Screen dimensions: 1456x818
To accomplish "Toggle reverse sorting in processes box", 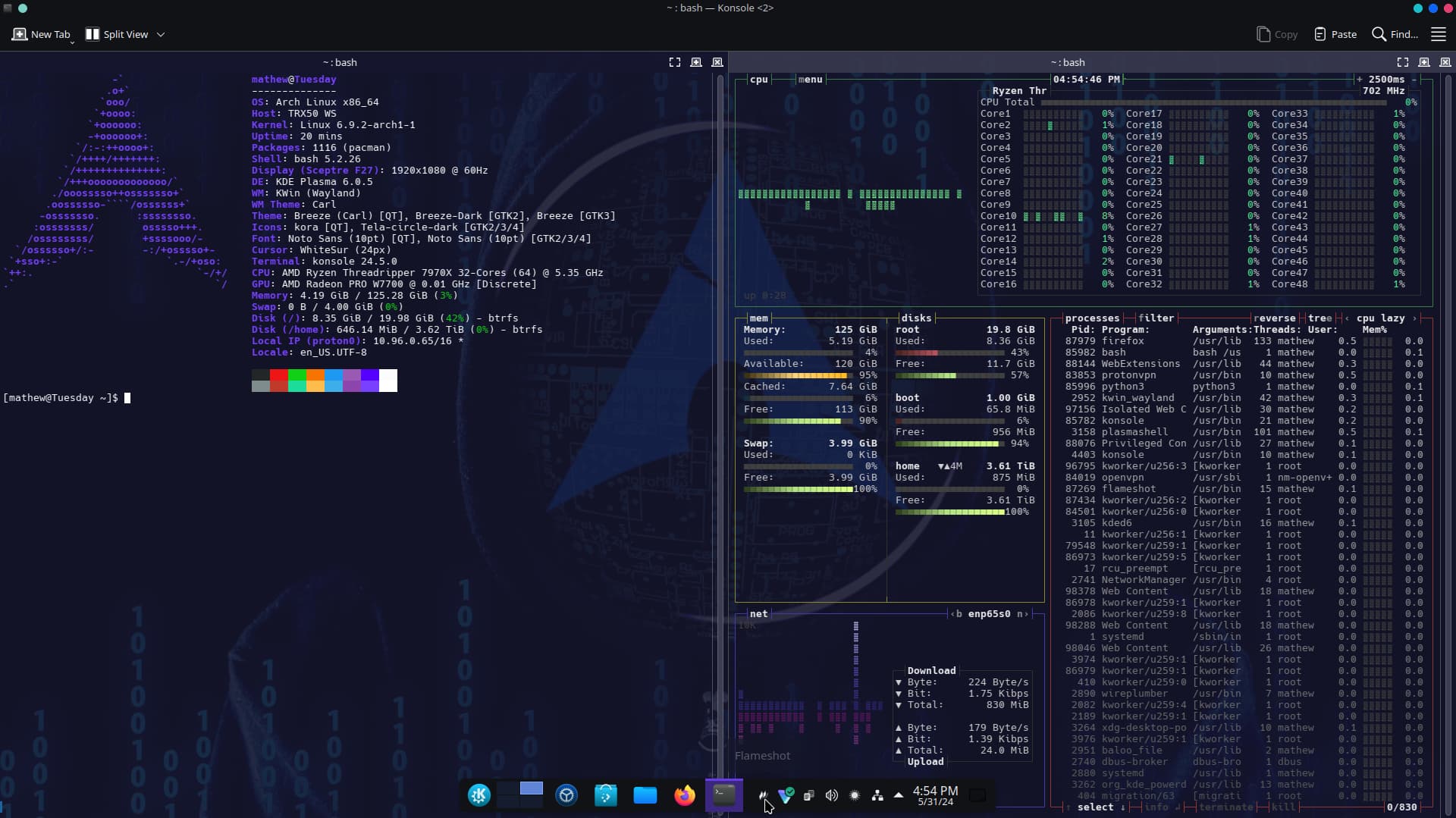I will point(1274,318).
